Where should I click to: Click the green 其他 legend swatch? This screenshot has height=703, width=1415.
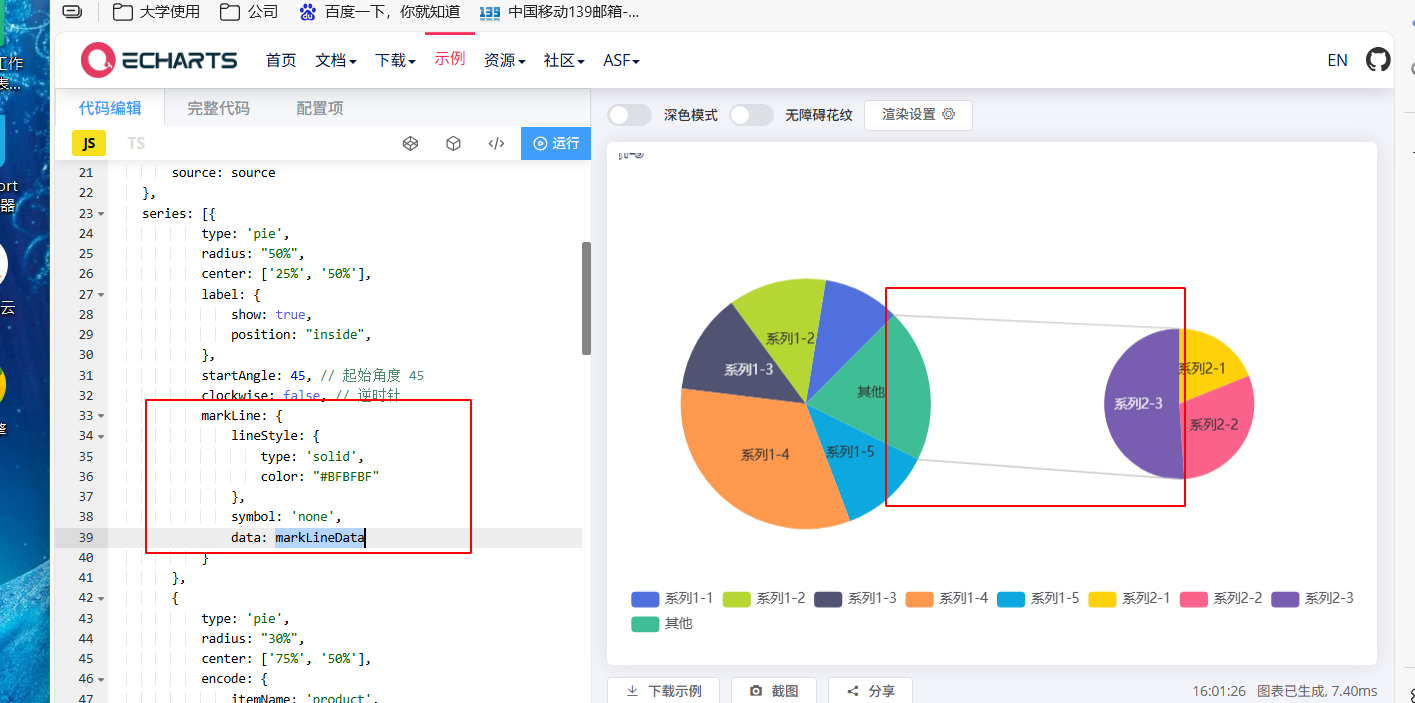click(644, 623)
